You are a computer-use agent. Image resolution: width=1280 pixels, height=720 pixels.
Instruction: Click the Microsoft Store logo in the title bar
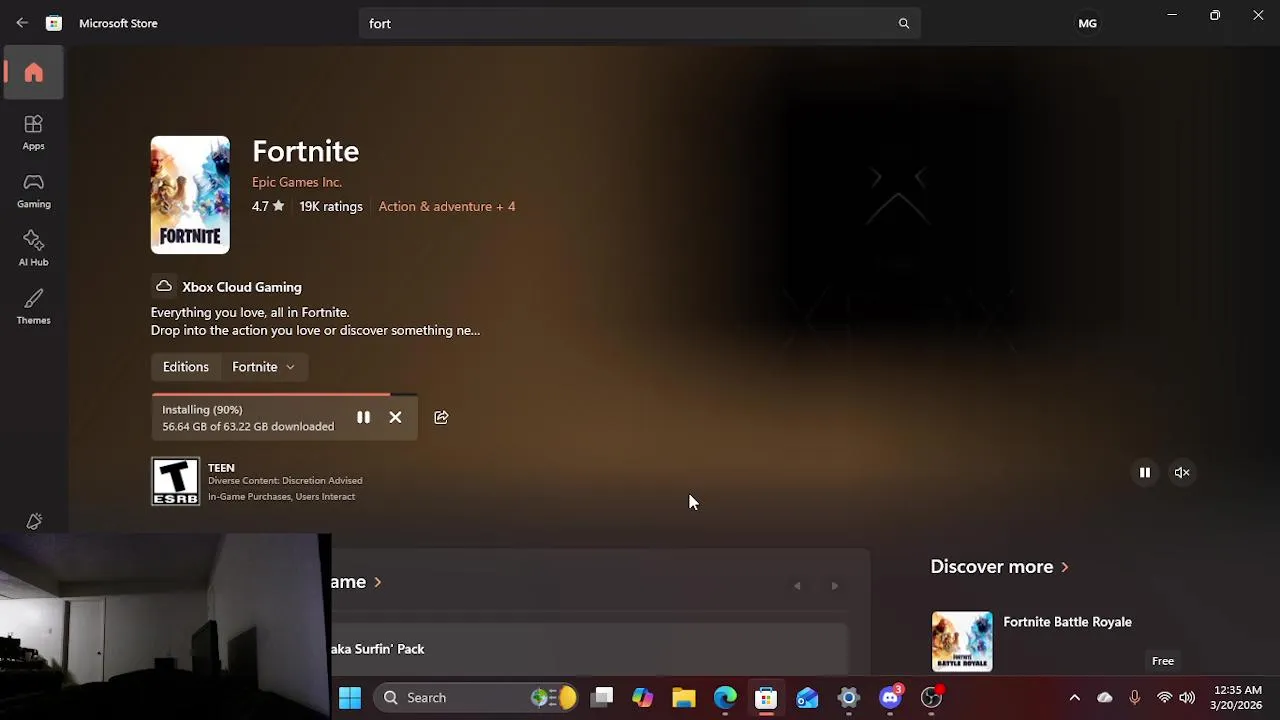tap(54, 23)
